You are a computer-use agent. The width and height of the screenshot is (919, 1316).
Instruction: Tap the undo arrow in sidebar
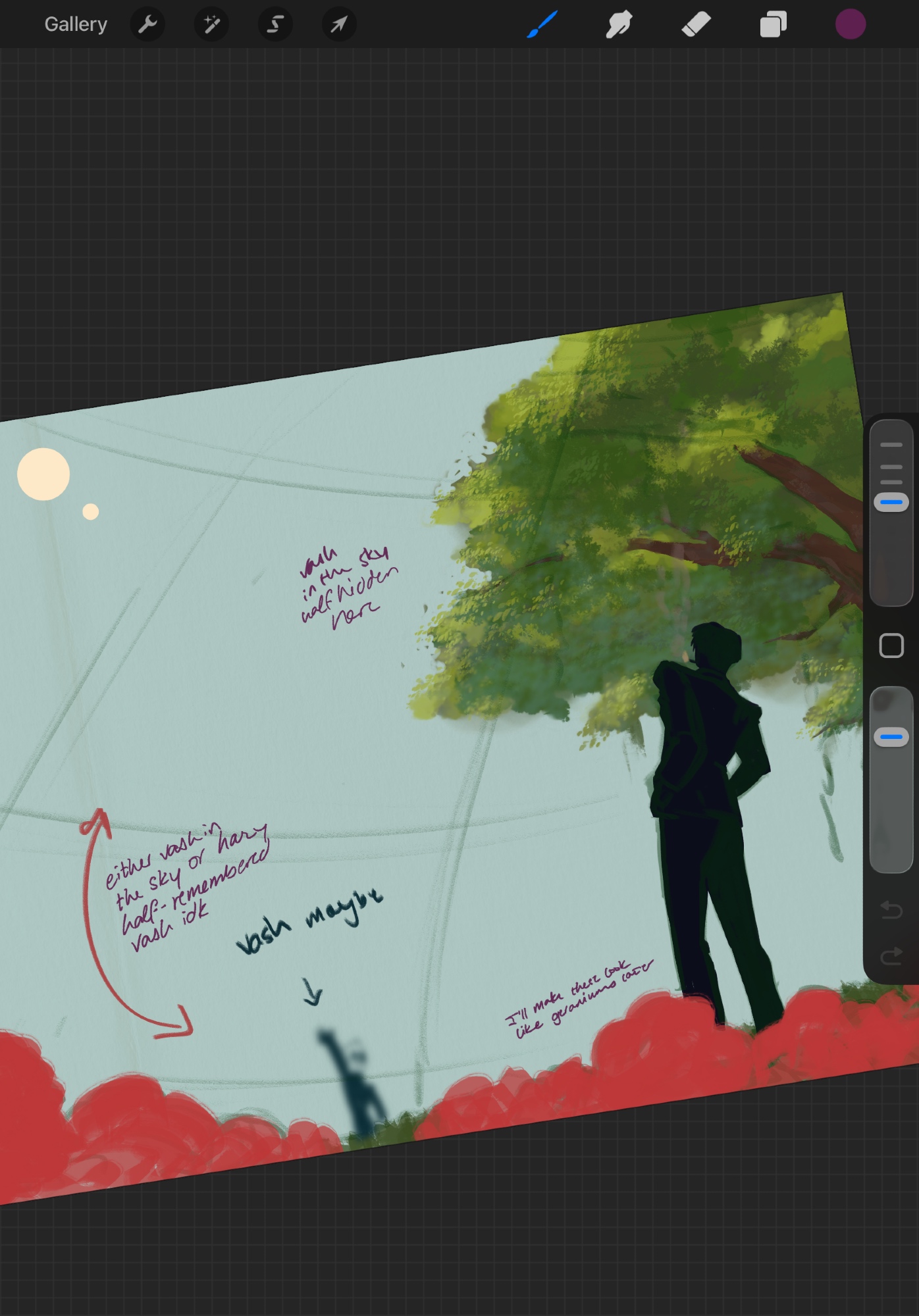pos(891,910)
